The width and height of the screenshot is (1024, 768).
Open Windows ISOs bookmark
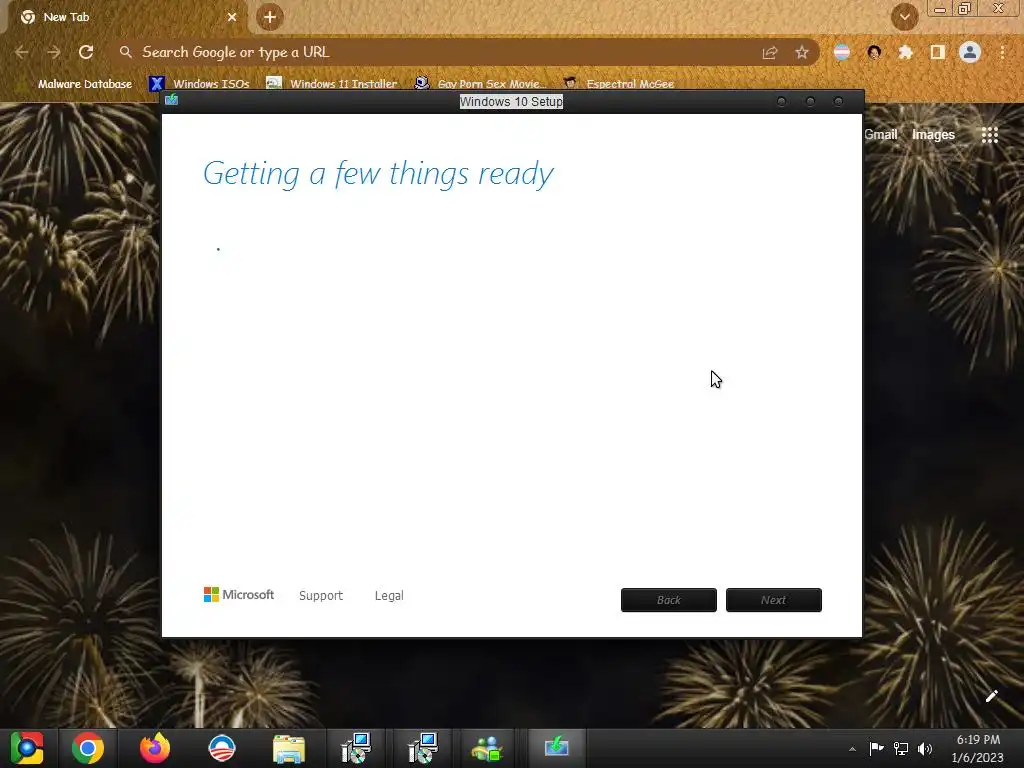(200, 84)
